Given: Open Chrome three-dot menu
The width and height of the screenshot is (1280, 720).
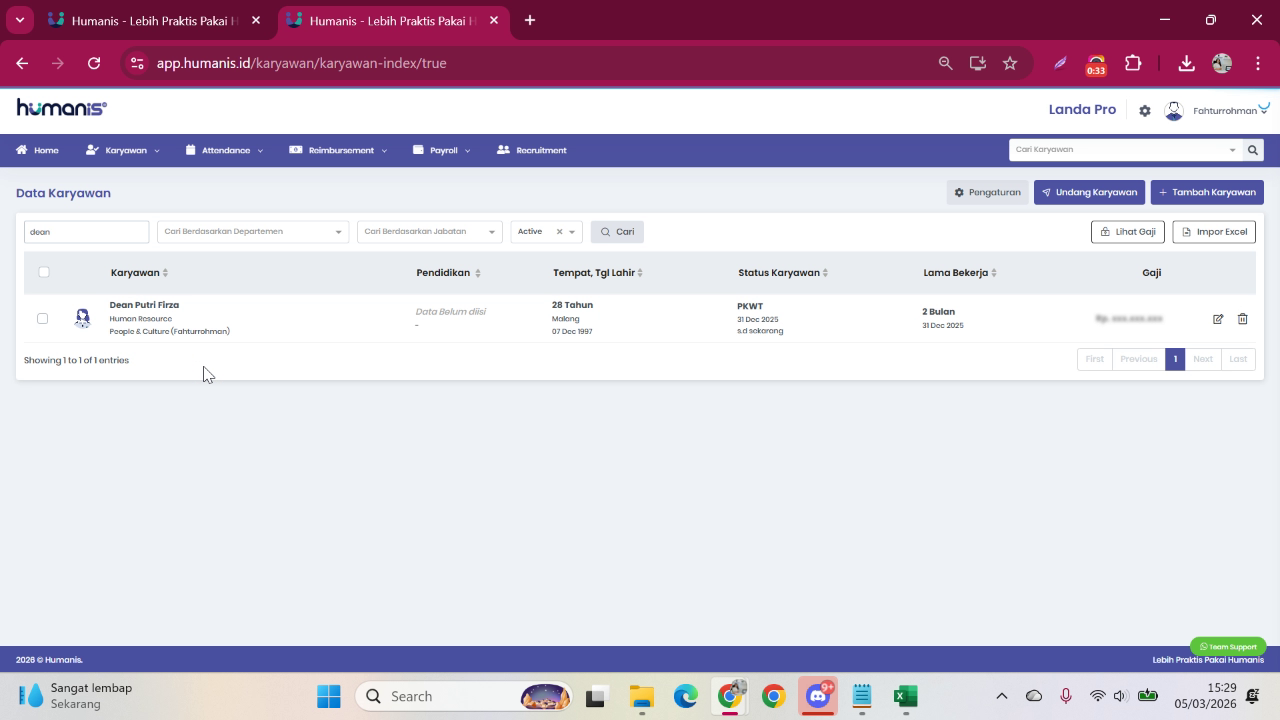Looking at the screenshot, I should click(x=1257, y=63).
